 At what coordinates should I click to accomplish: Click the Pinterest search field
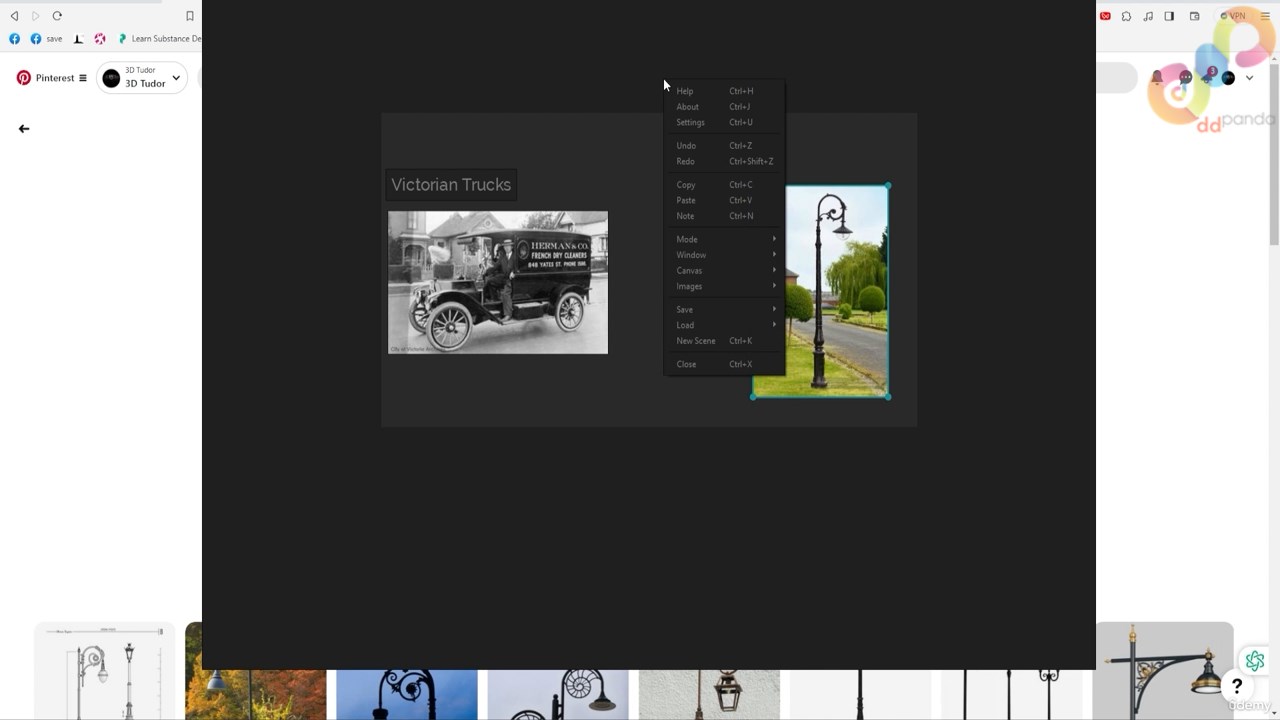pos(1117,77)
